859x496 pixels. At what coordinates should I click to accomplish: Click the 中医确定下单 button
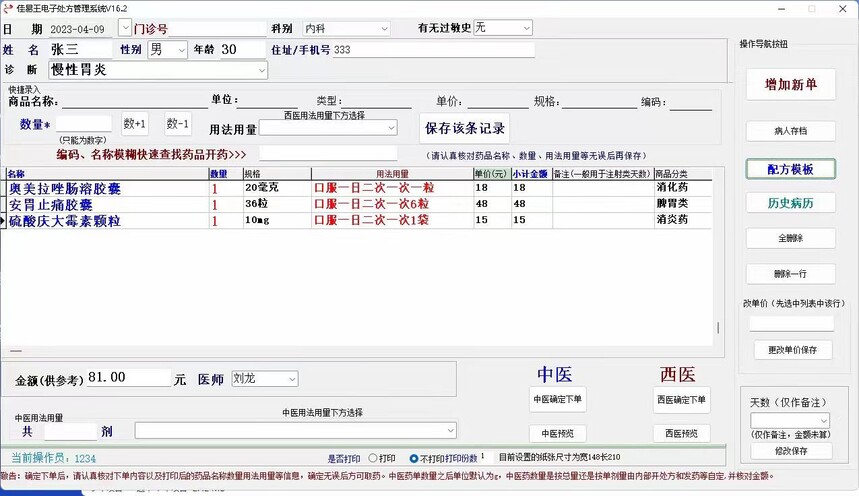[558, 399]
